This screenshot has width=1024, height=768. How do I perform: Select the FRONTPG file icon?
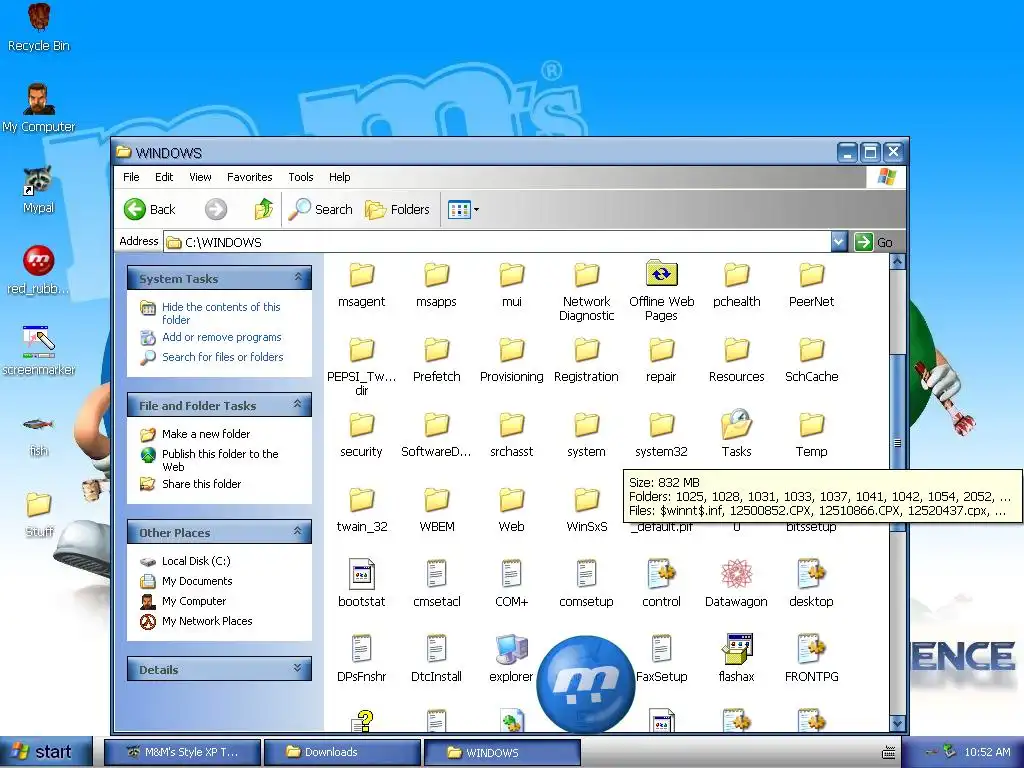click(811, 650)
